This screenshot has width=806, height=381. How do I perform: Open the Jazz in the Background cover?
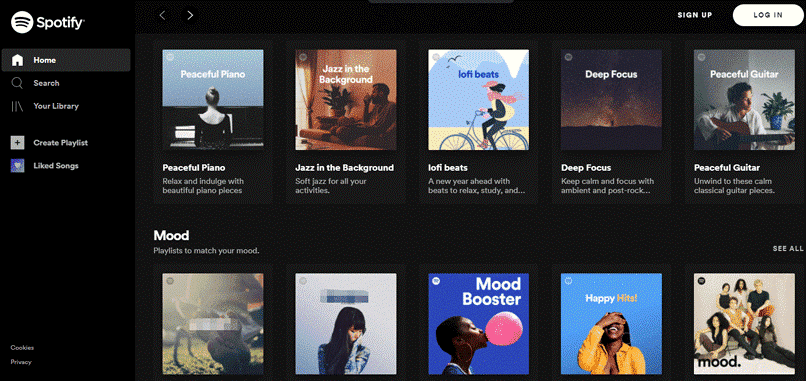pyautogui.click(x=345, y=100)
